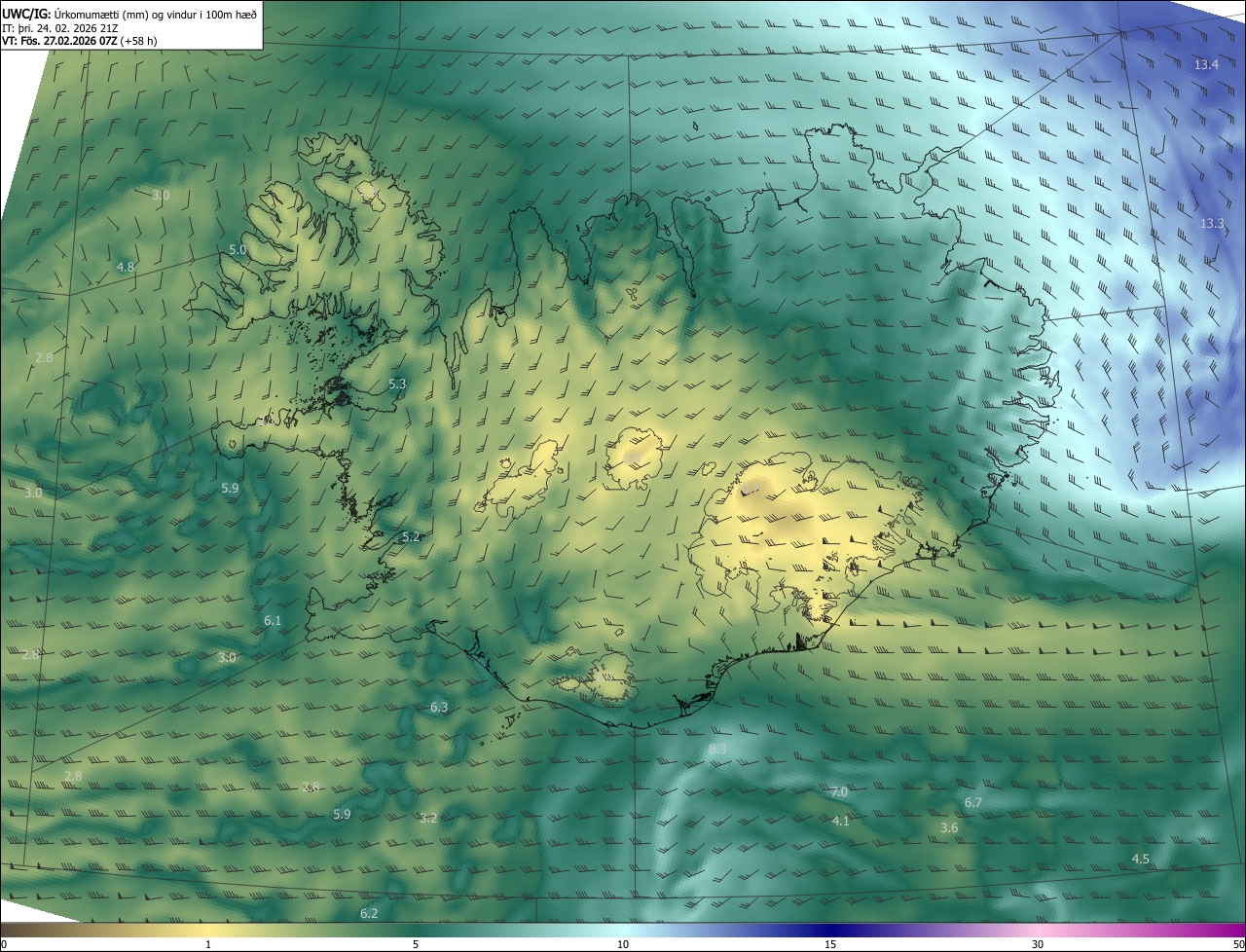Select the 7.0 value label
Screen dimensions: 1246x952
click(x=839, y=792)
